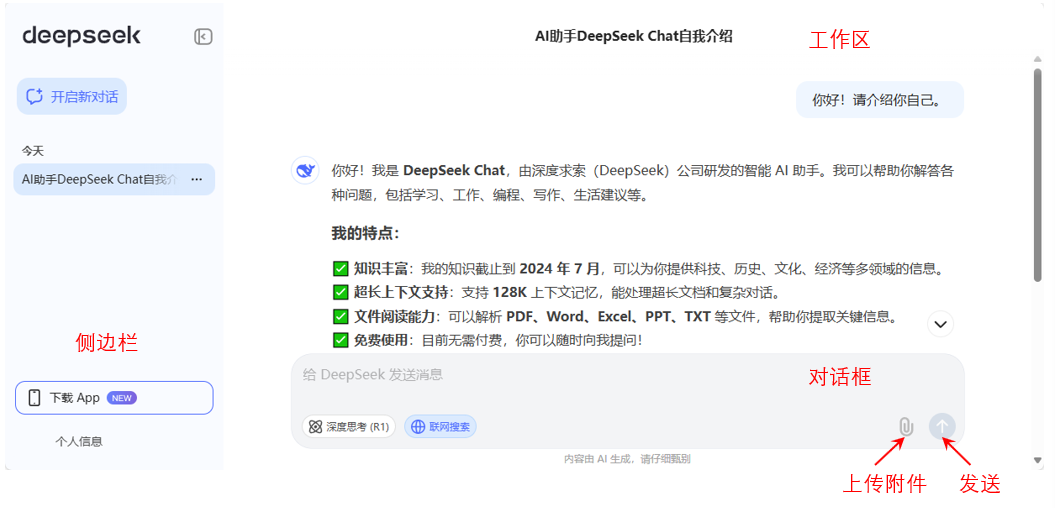Image resolution: width=1055 pixels, height=508 pixels.
Task: Click the bold text 128K
Action: tap(510, 293)
